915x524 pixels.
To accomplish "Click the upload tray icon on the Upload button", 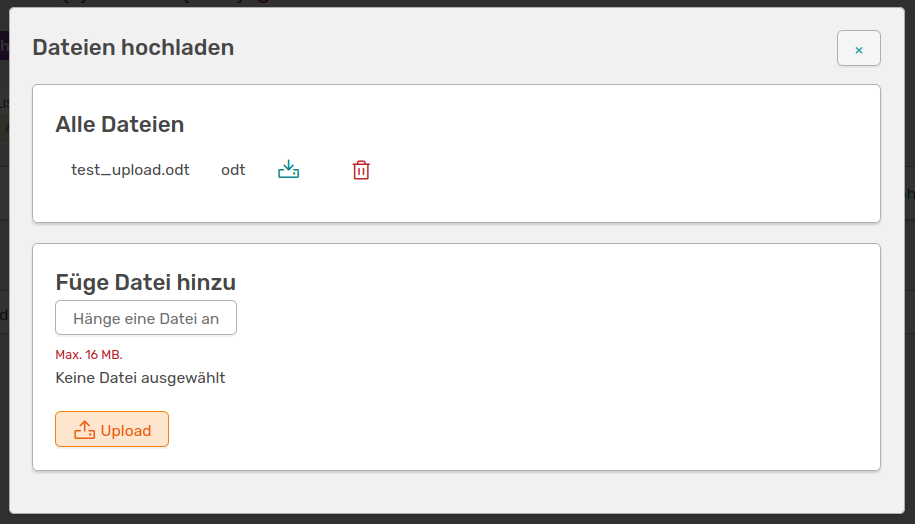I will click(x=85, y=430).
